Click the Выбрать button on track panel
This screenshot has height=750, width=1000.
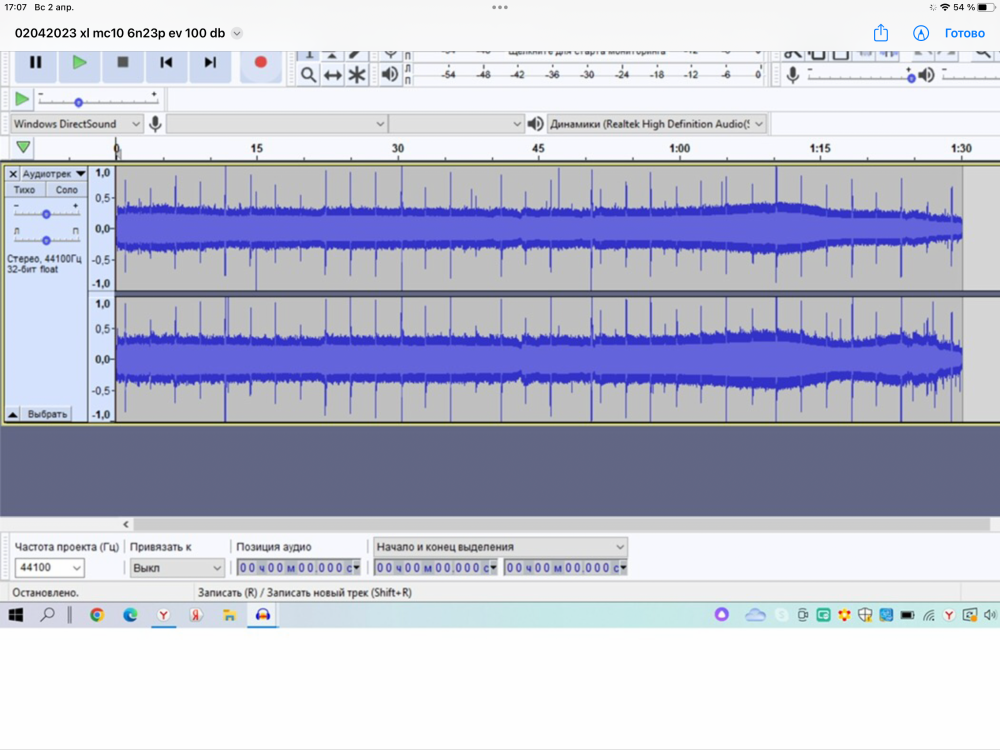47,414
